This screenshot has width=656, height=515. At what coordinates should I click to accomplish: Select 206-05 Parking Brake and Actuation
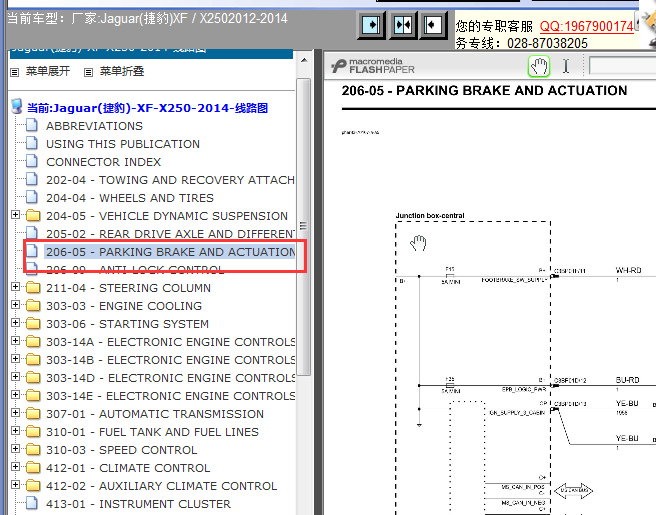[170, 252]
